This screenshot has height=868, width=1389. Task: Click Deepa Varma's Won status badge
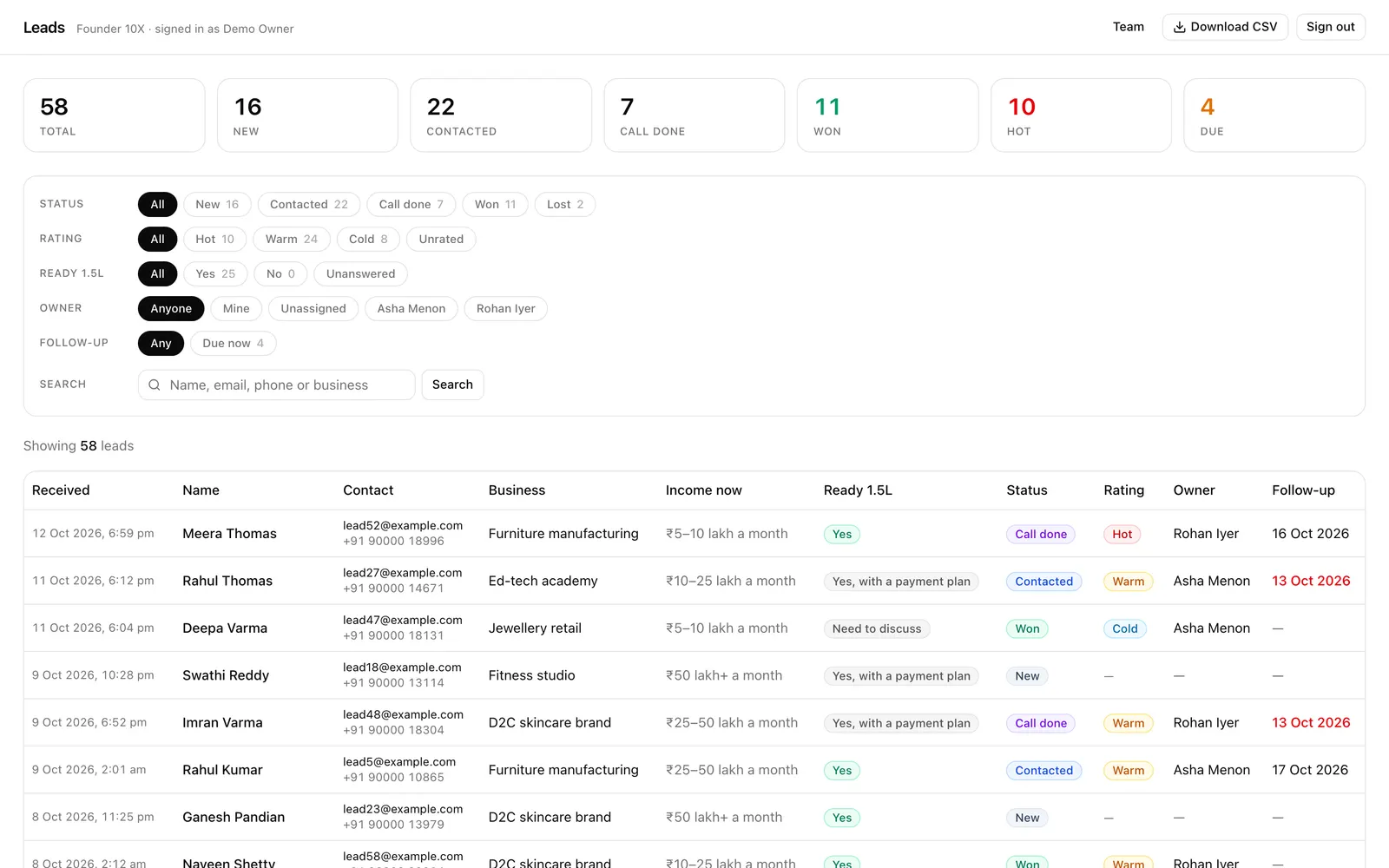1027,628
